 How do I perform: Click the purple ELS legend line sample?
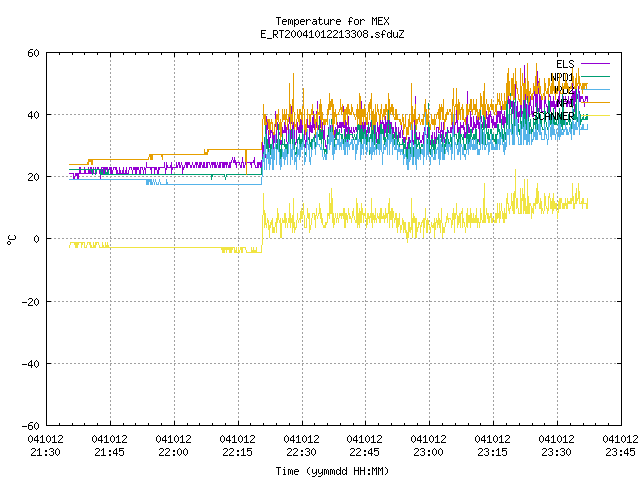coord(595,64)
